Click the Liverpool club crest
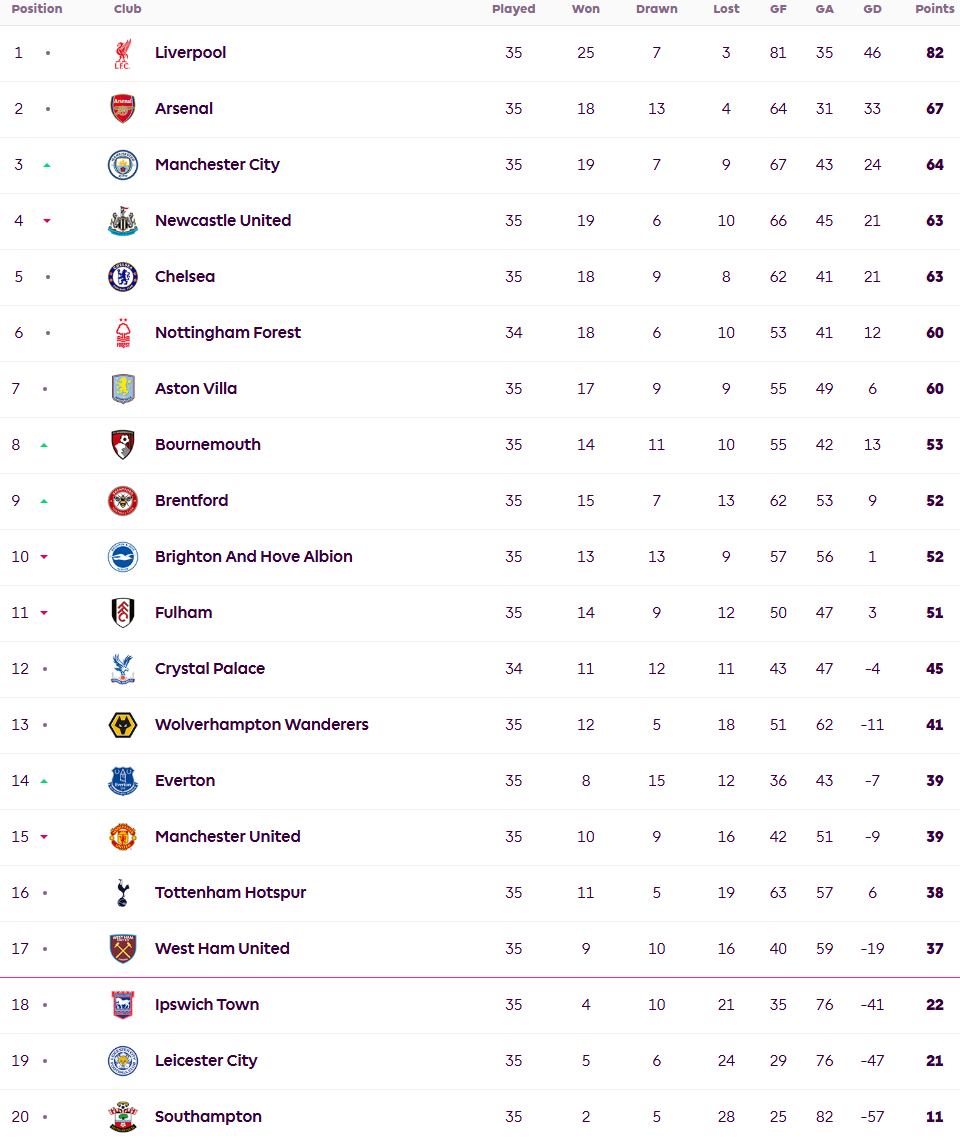960x1140 pixels. pos(123,53)
